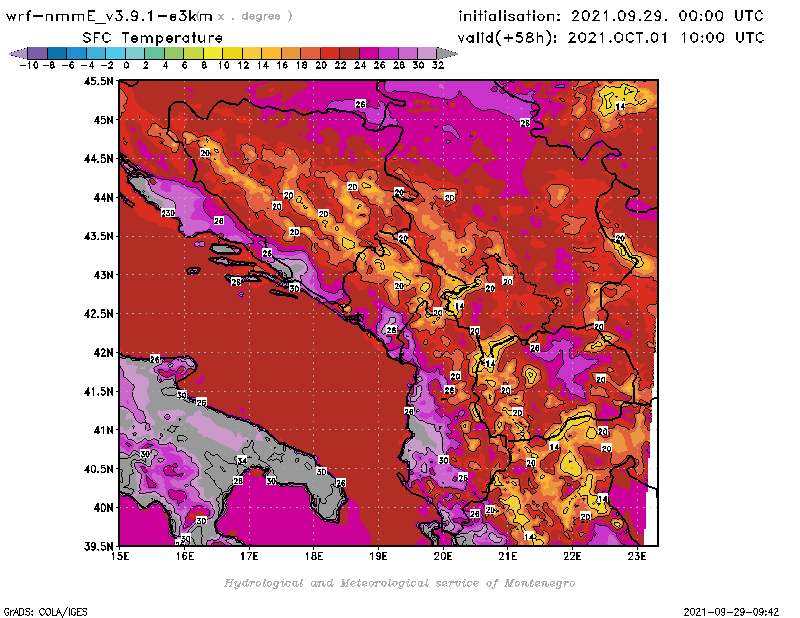
Task: Click the '23E' longitude label
Action: pyautogui.click(x=637, y=556)
